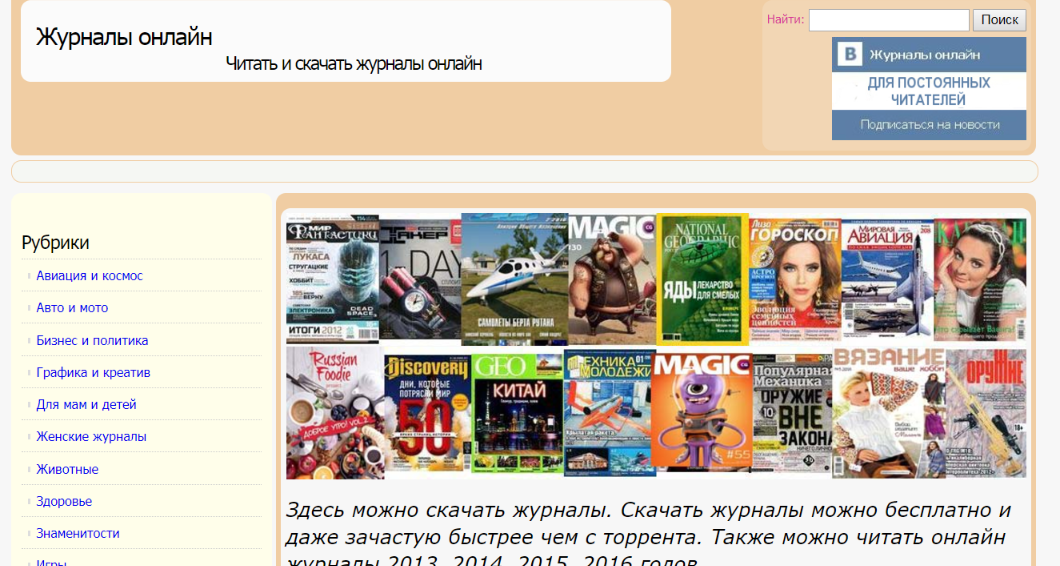Open the Популярная Механика magazine cover
The image size is (1060, 566).
792,412
